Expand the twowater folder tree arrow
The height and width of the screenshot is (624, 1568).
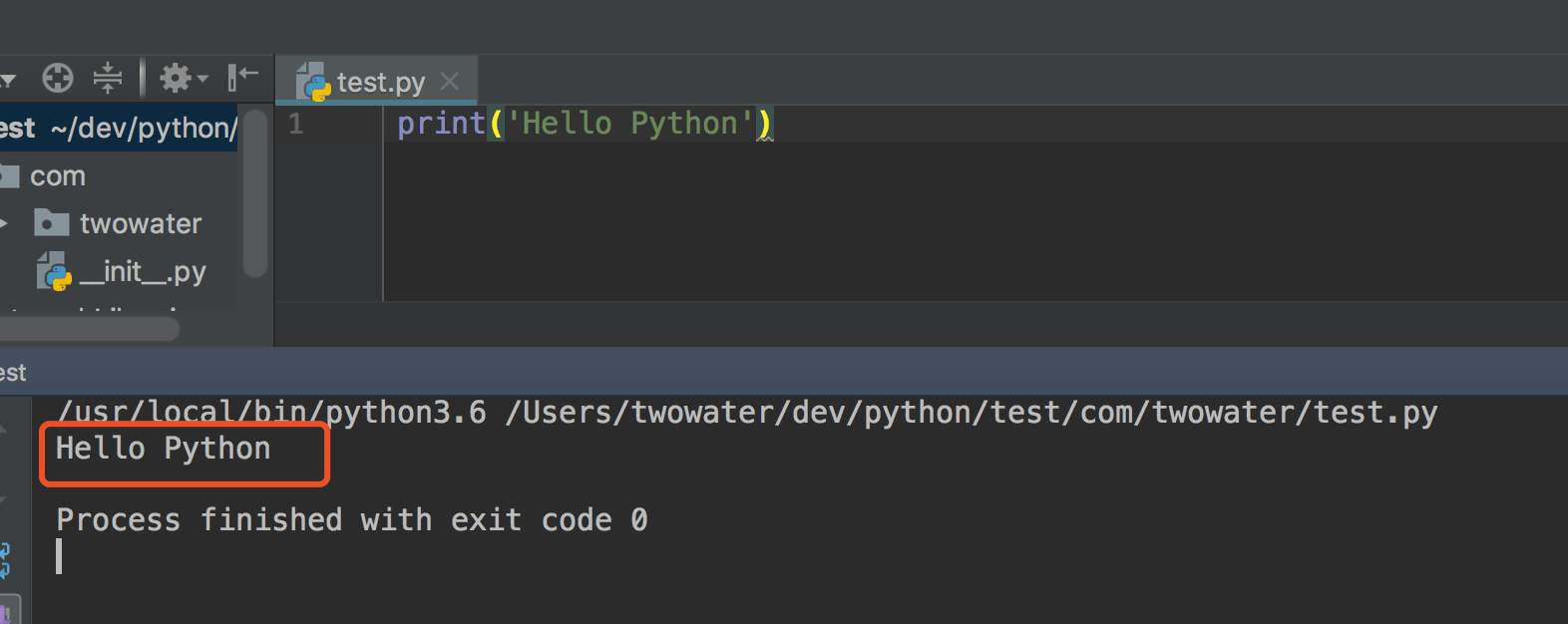5,223
